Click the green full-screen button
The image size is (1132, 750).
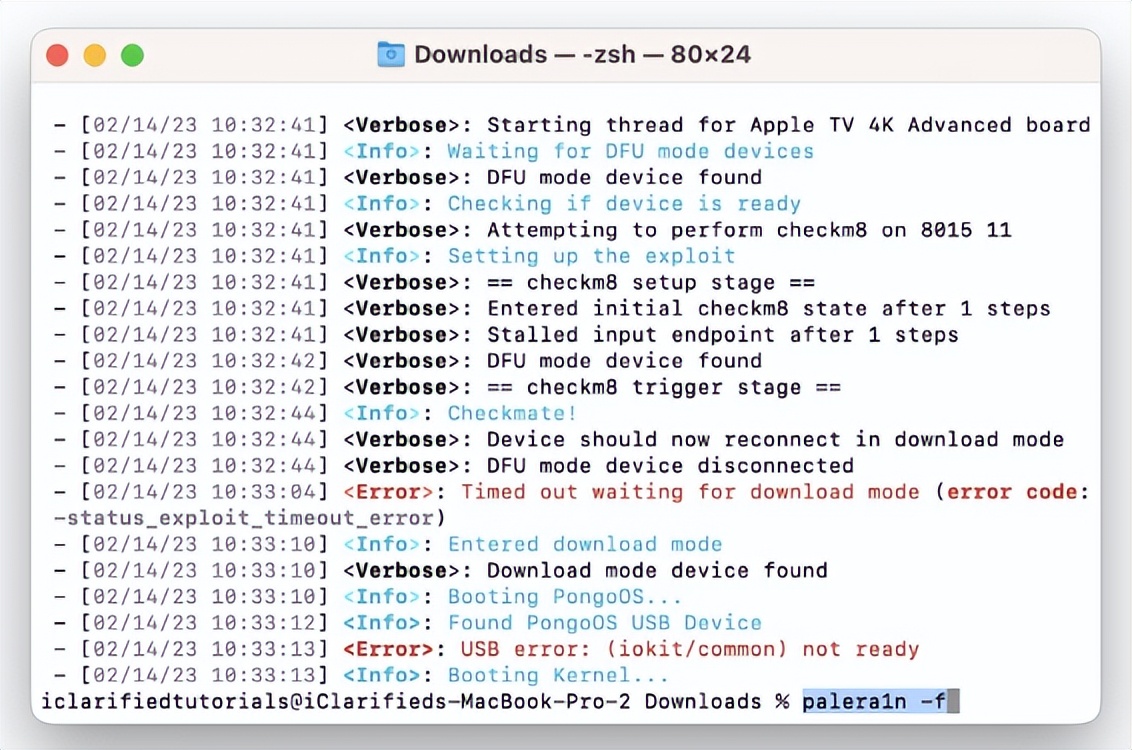click(132, 57)
